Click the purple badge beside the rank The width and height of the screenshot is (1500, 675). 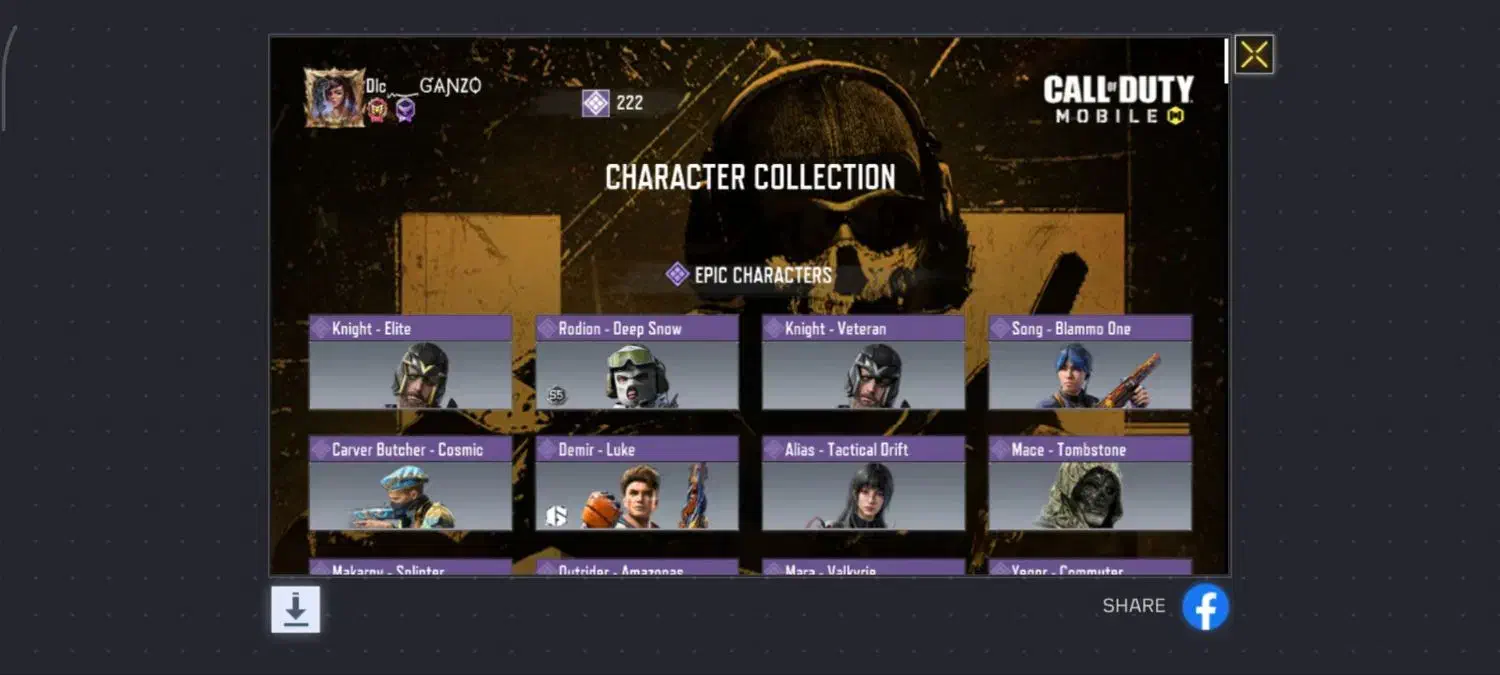404,110
